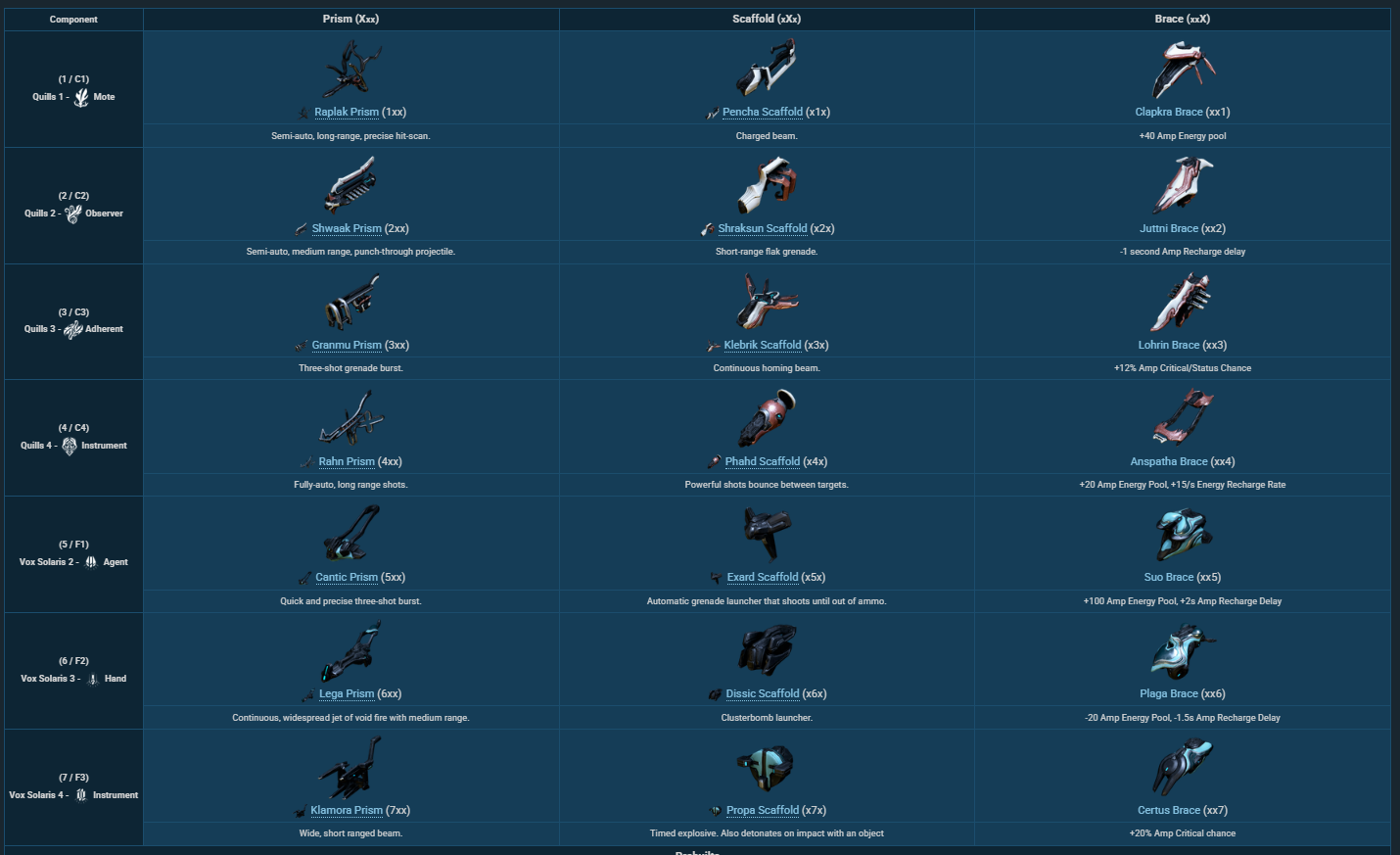Click the Quills Mote rank emblem
The height and width of the screenshot is (855, 1400).
click(x=81, y=97)
